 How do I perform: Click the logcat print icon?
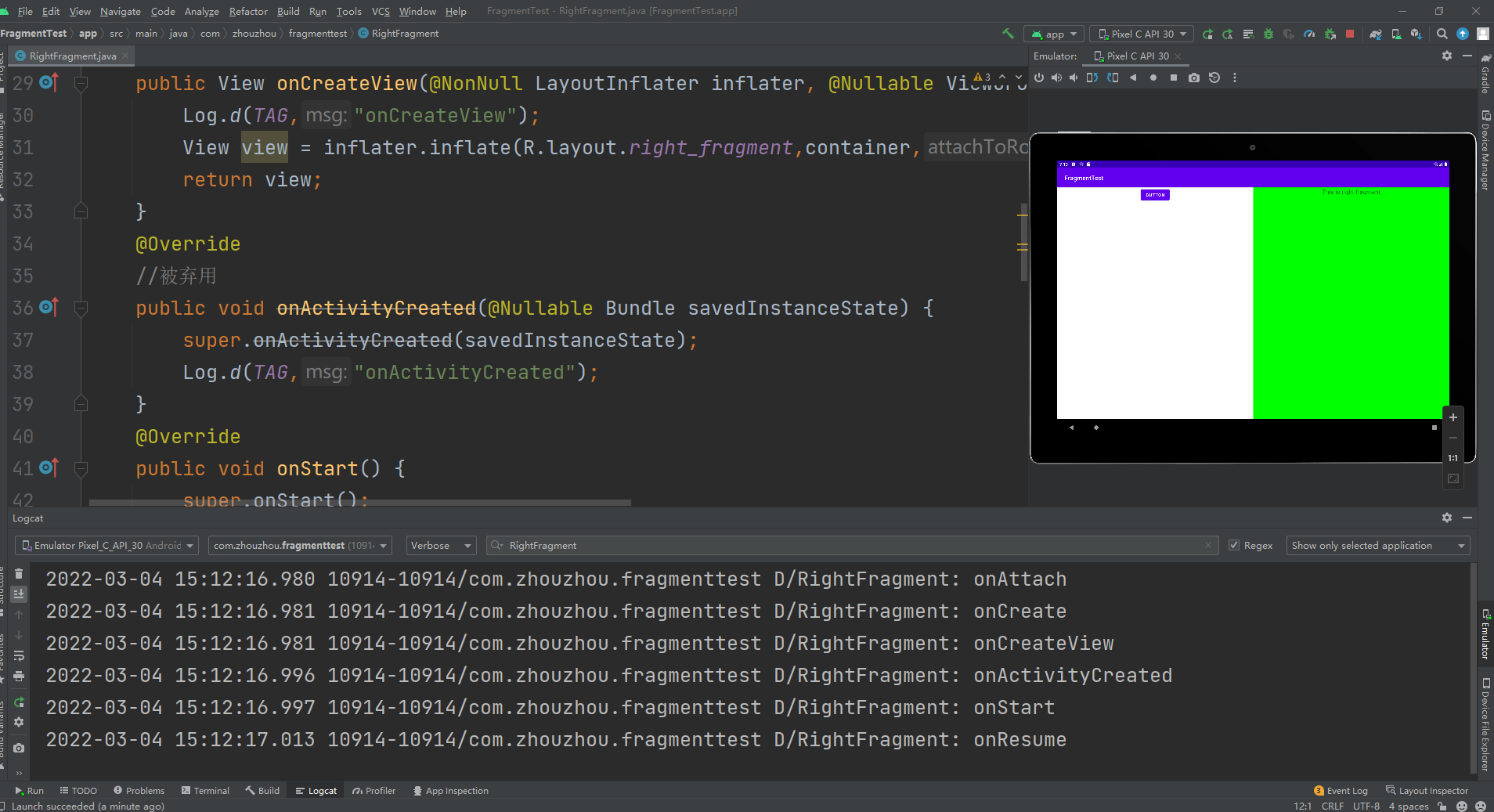[x=19, y=676]
